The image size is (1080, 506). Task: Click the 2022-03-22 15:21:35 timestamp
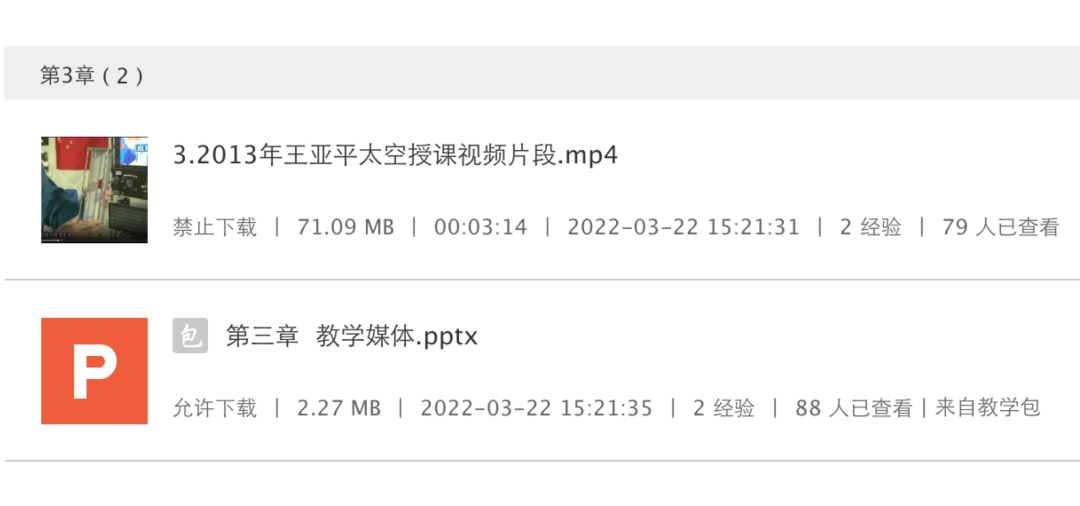tap(537, 408)
